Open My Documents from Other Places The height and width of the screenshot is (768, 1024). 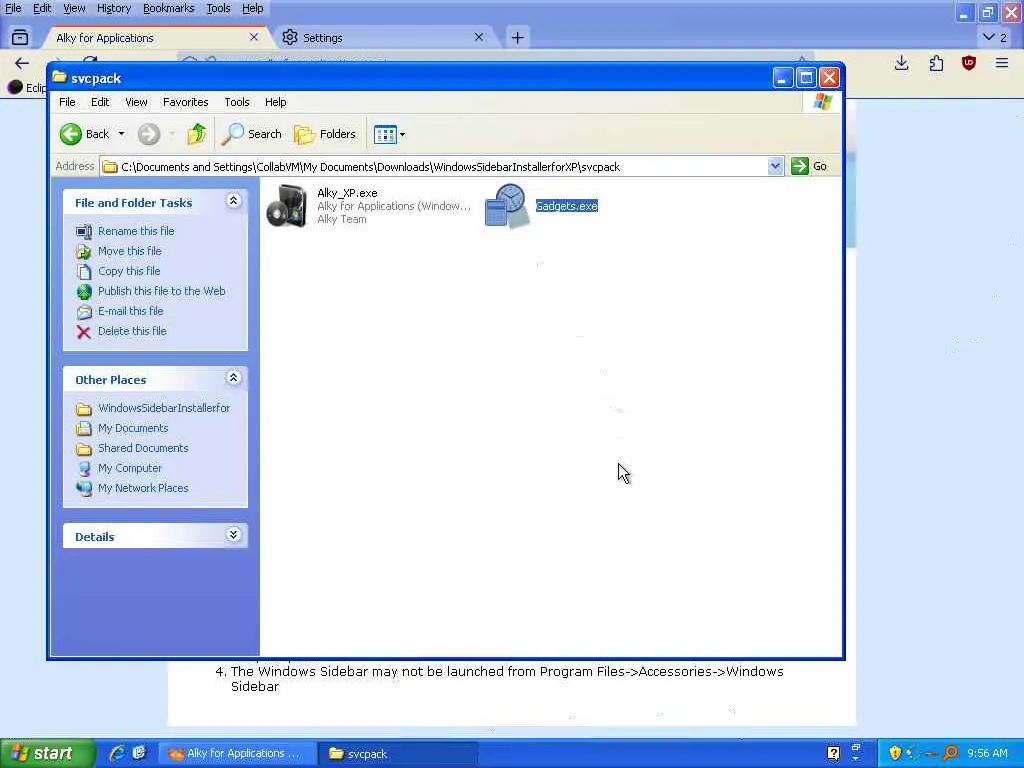pyautogui.click(x=133, y=428)
